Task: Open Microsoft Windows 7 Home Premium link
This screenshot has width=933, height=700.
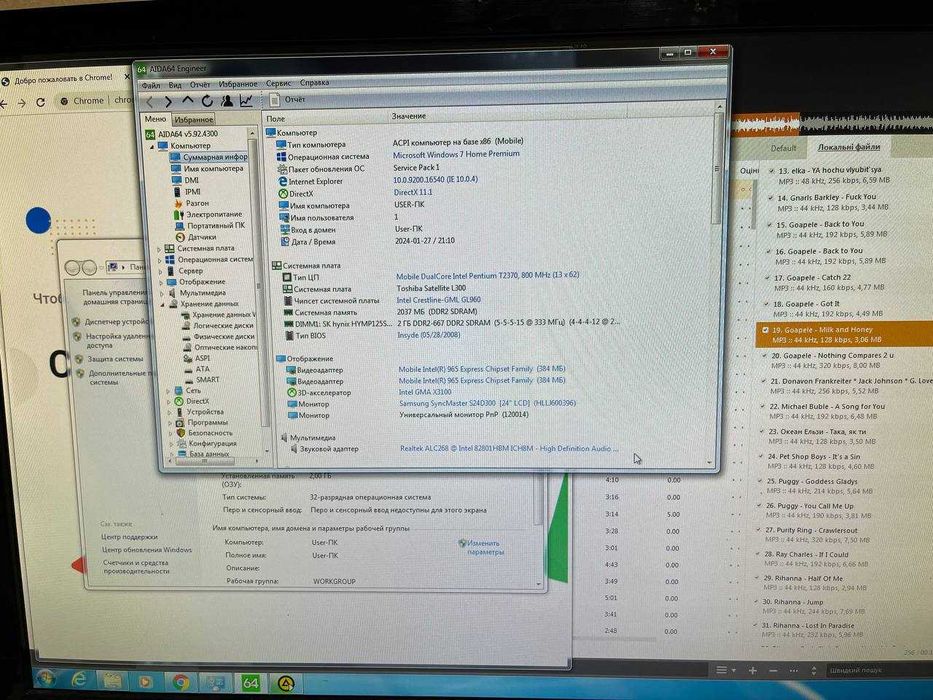Action: tap(456, 154)
